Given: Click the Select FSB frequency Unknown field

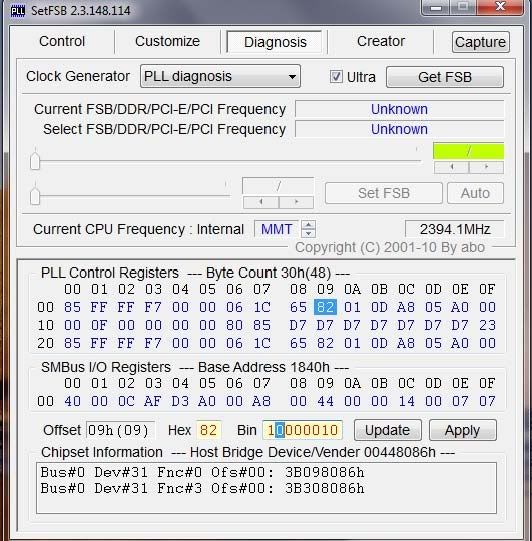Looking at the screenshot, I should tap(400, 129).
